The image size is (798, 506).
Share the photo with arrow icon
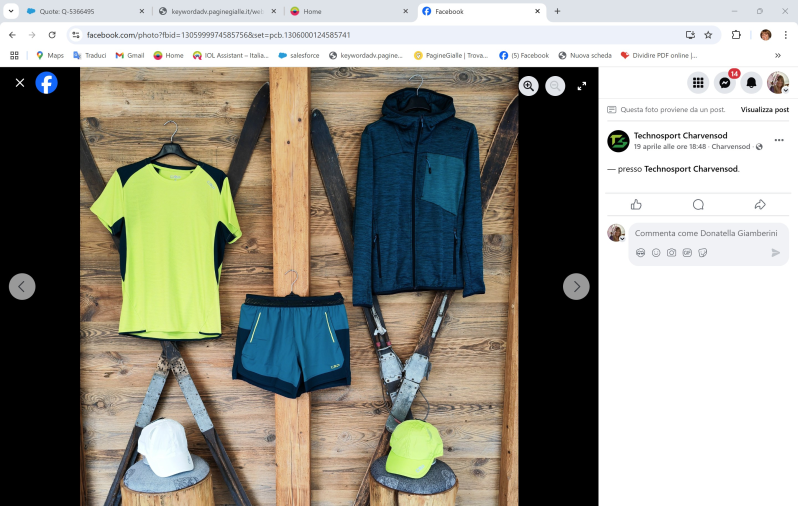(x=760, y=205)
